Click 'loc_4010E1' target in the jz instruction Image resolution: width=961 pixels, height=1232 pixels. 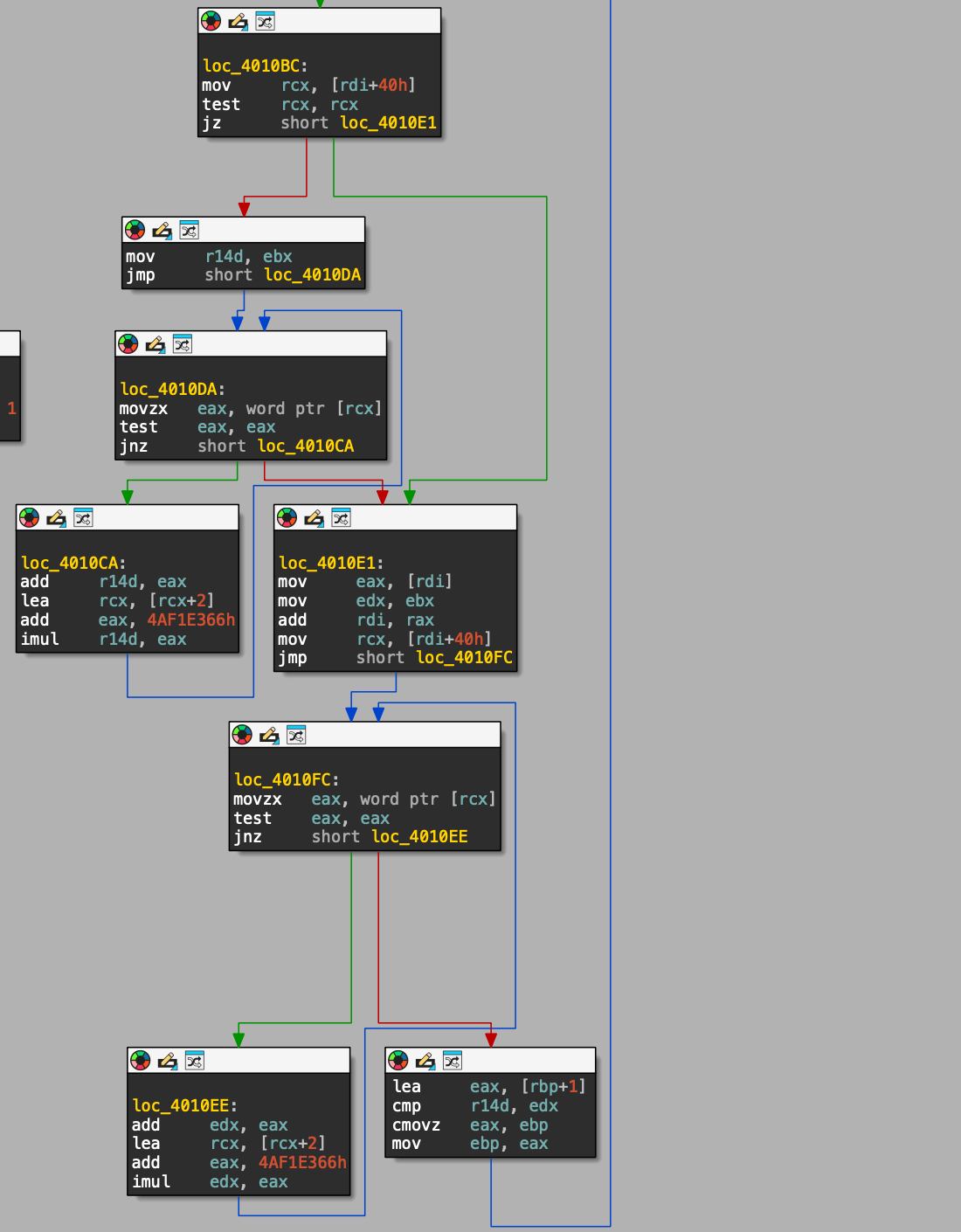389,123
